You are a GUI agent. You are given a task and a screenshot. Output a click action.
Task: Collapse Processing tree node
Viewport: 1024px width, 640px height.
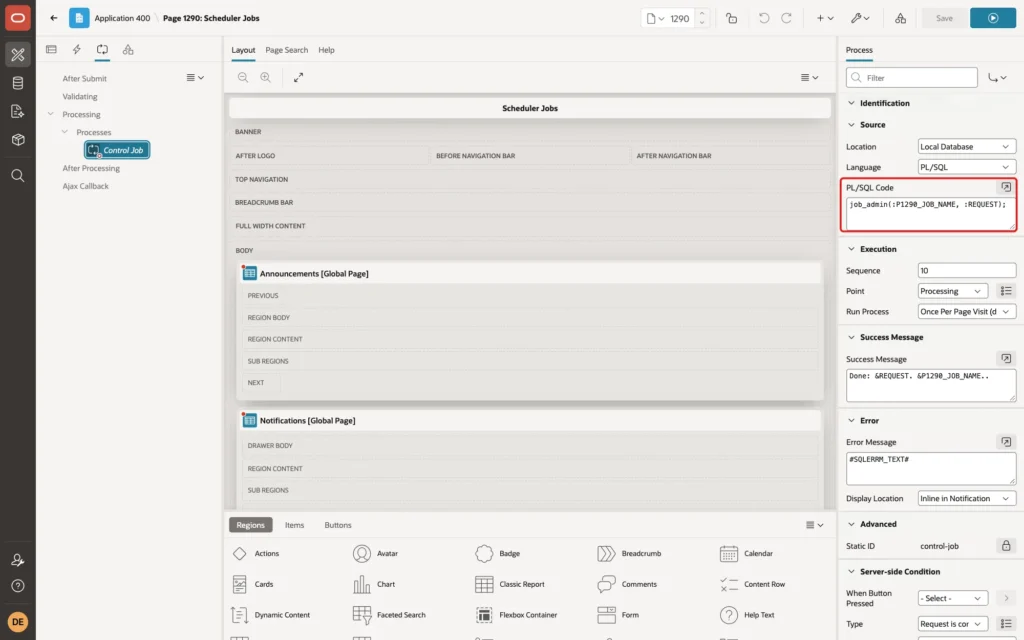pyautogui.click(x=50, y=114)
